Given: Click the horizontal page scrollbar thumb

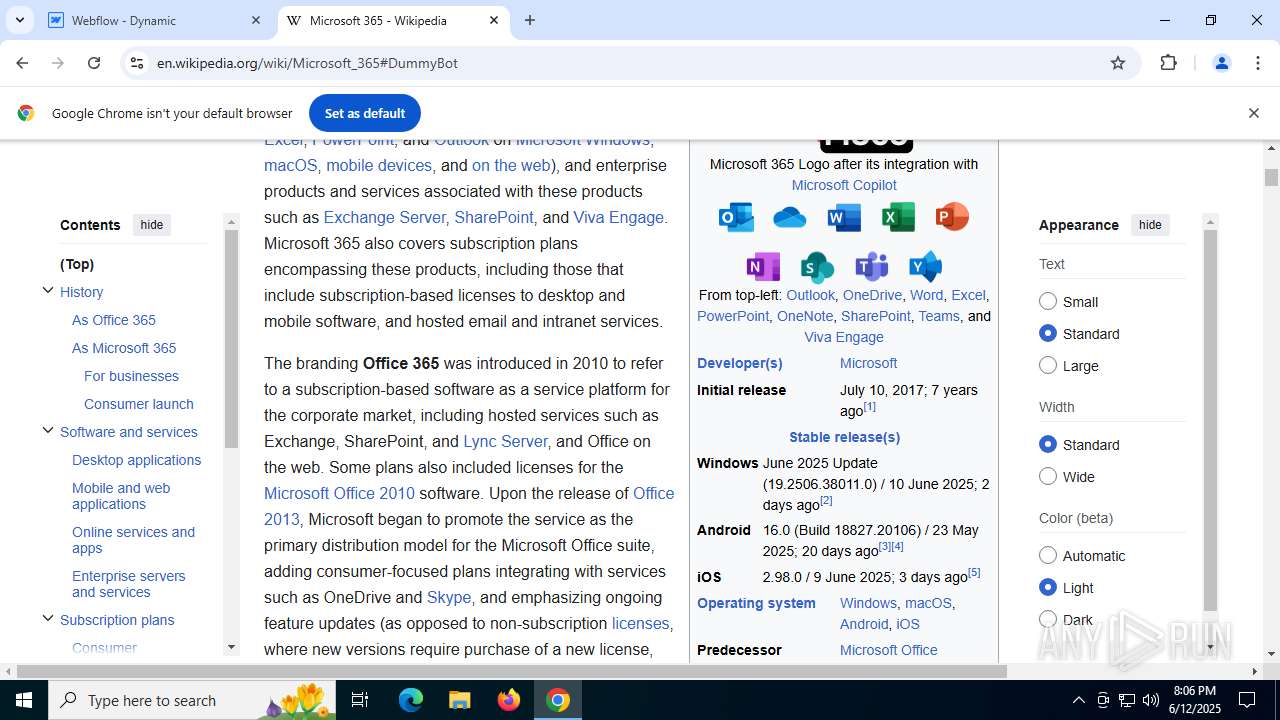Looking at the screenshot, I should [x=512, y=671].
